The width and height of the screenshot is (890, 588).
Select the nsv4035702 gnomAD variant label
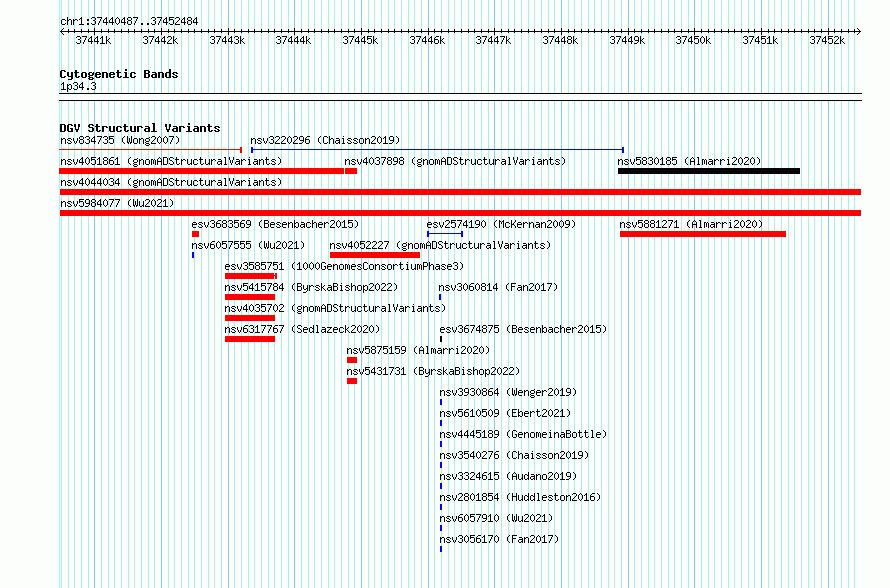(x=335, y=308)
